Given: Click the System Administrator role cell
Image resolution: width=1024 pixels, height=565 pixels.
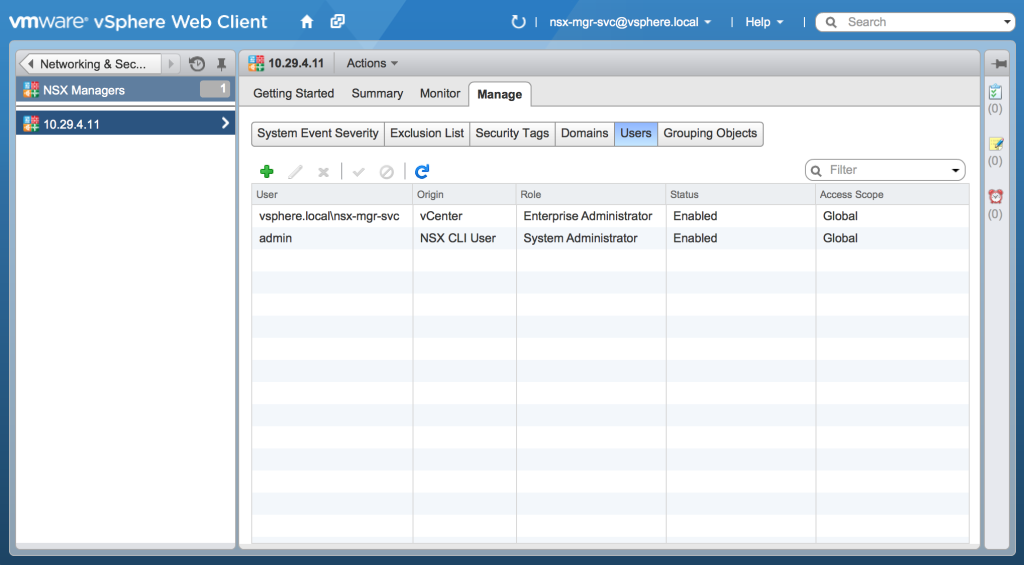Looking at the screenshot, I should click(591, 238).
